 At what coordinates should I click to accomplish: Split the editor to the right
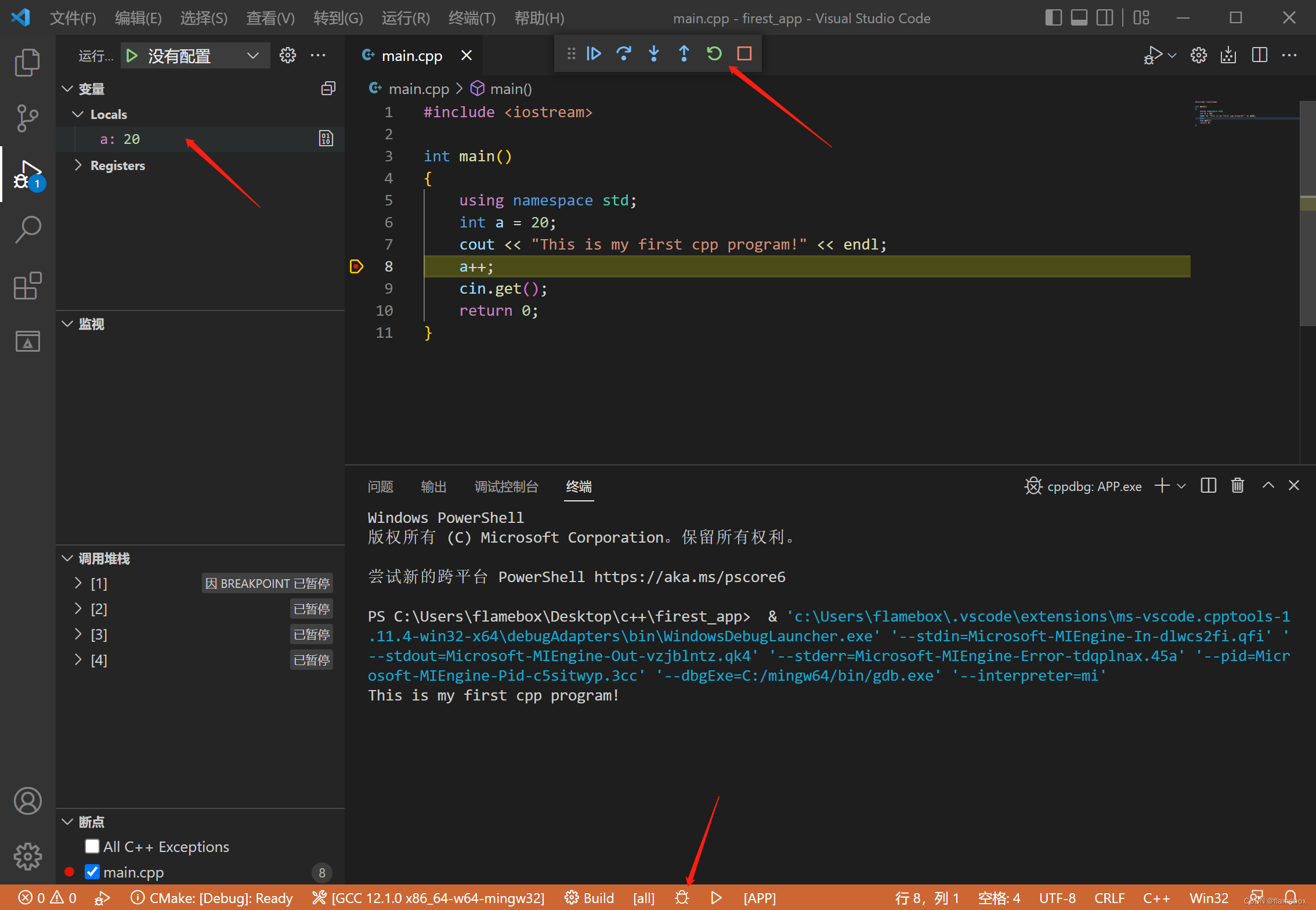tap(1260, 56)
